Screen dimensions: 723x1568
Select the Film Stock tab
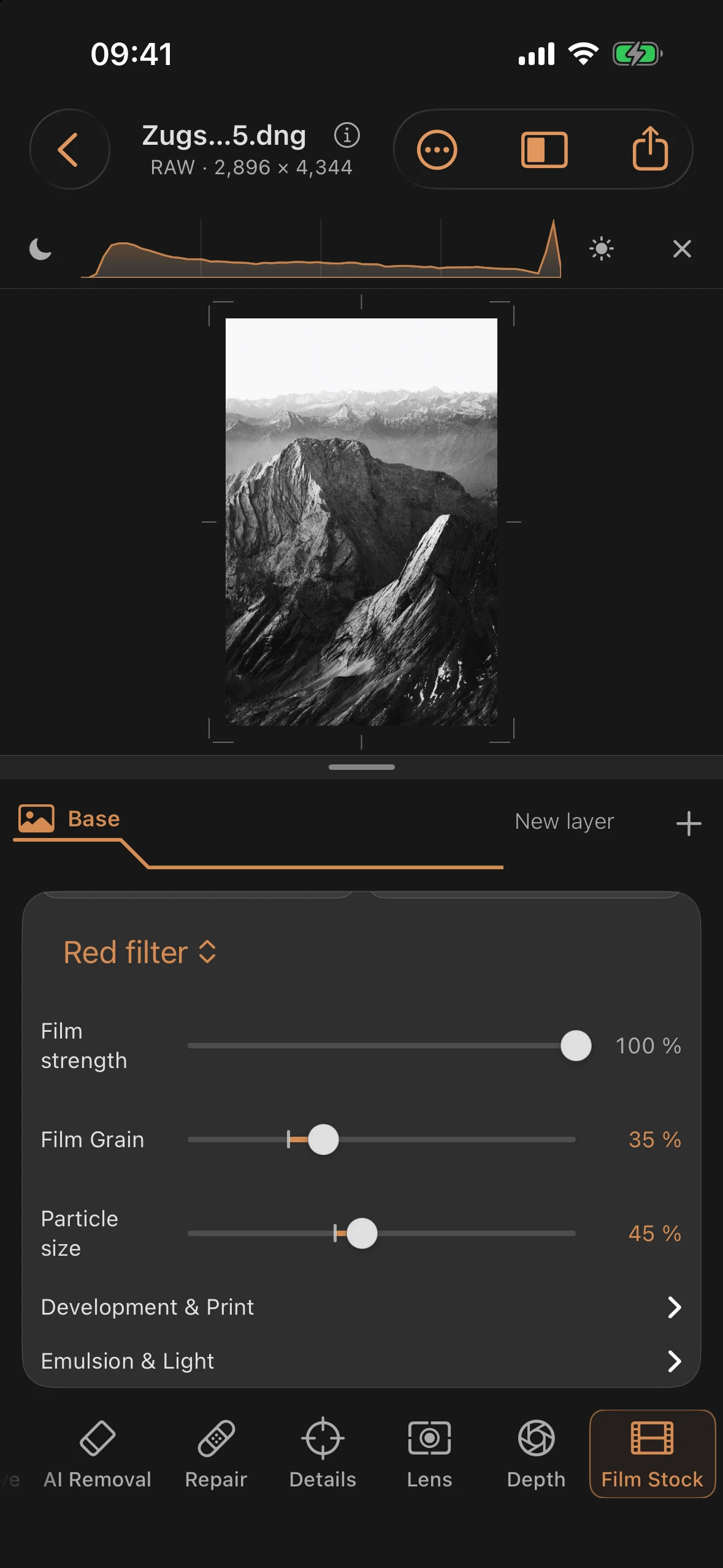point(652,1454)
